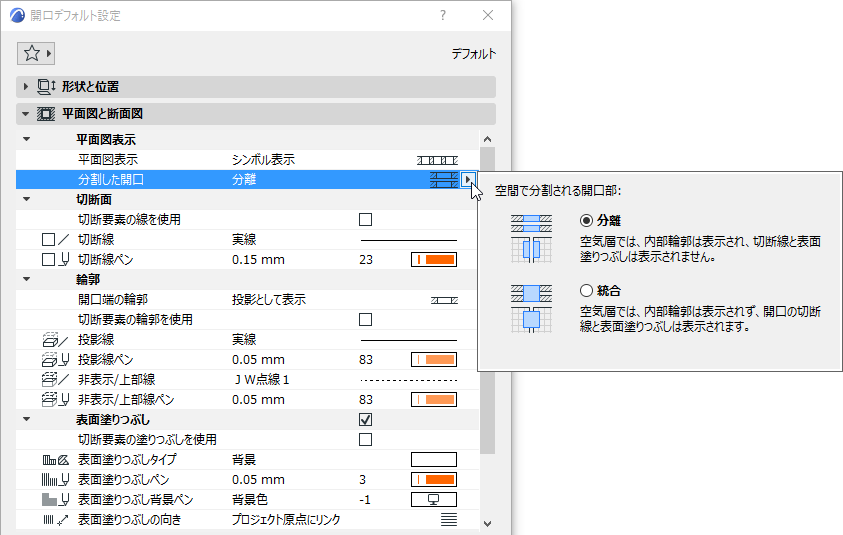Viewport: 843px width, 535px height.
Task: Click the hidden line icon beside 非表示/上部線
Action: click(x=55, y=380)
